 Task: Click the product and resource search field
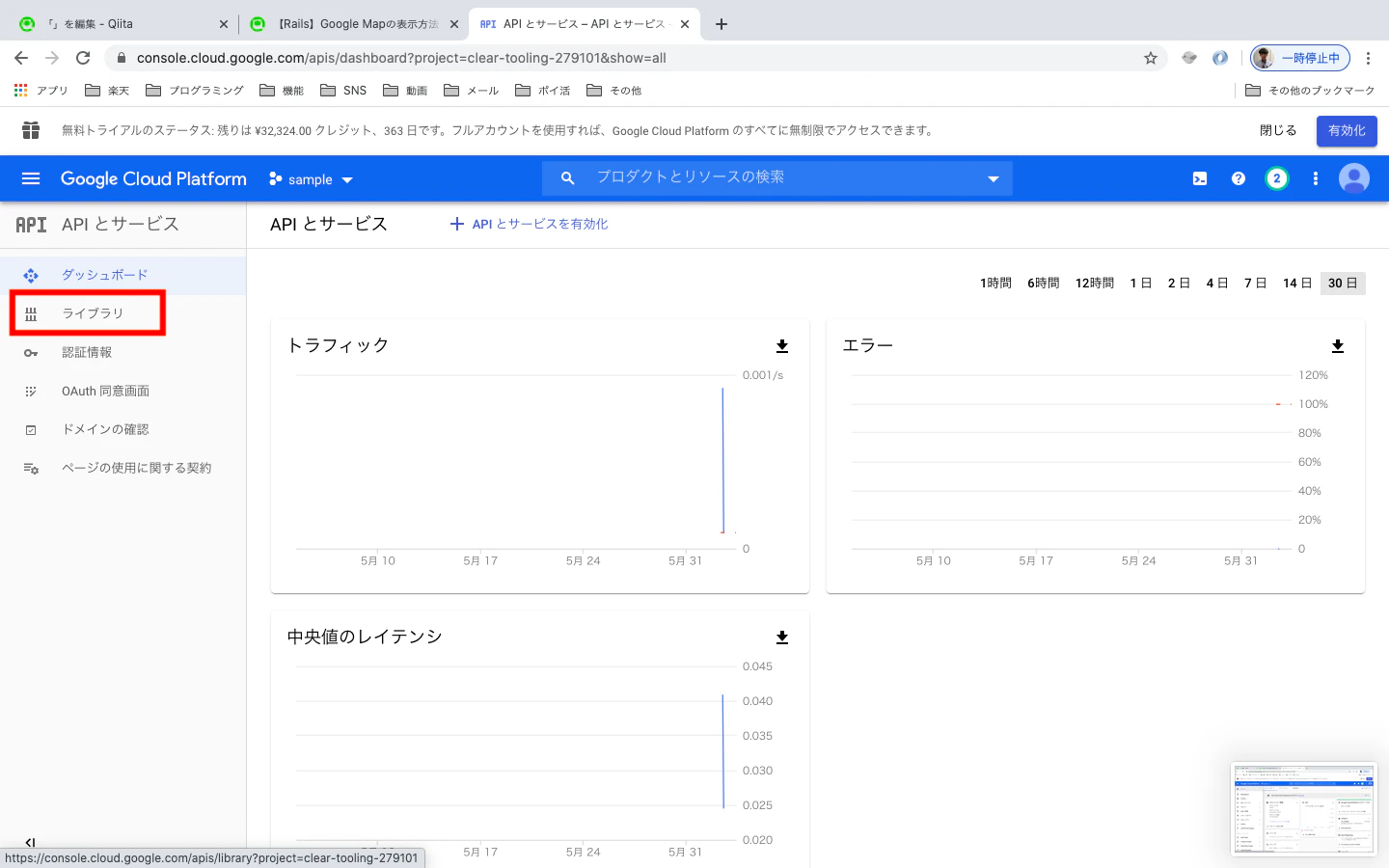click(776, 177)
